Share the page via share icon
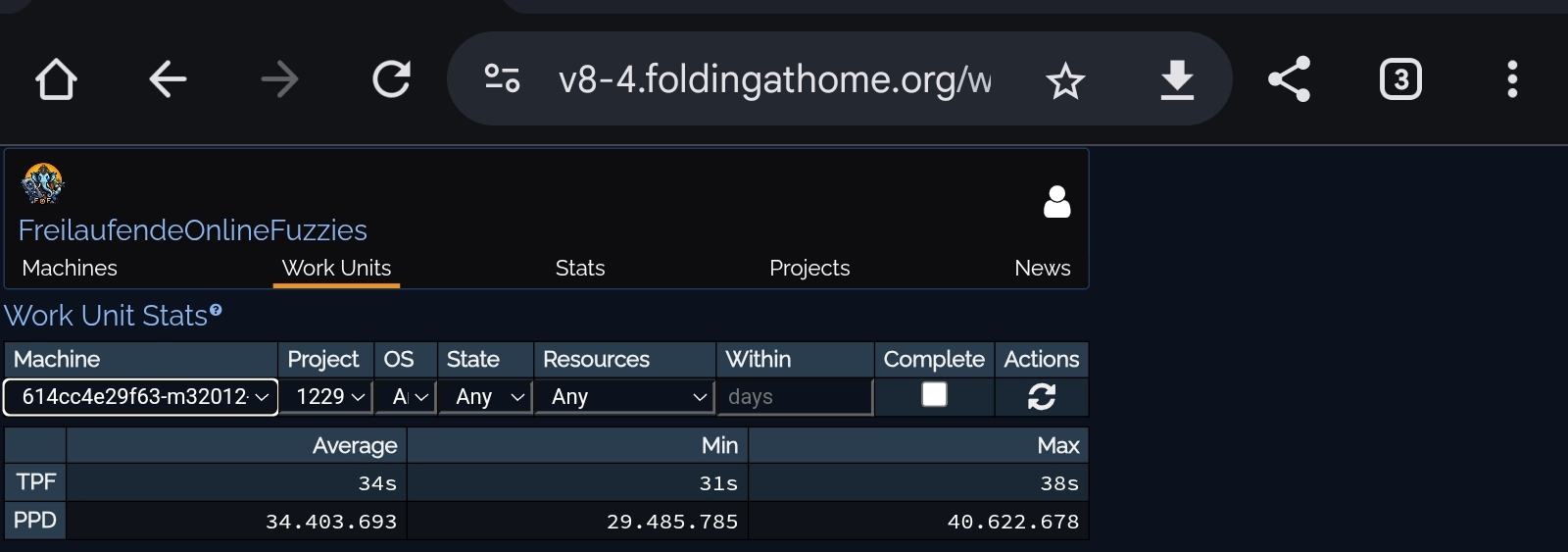 tap(1289, 79)
